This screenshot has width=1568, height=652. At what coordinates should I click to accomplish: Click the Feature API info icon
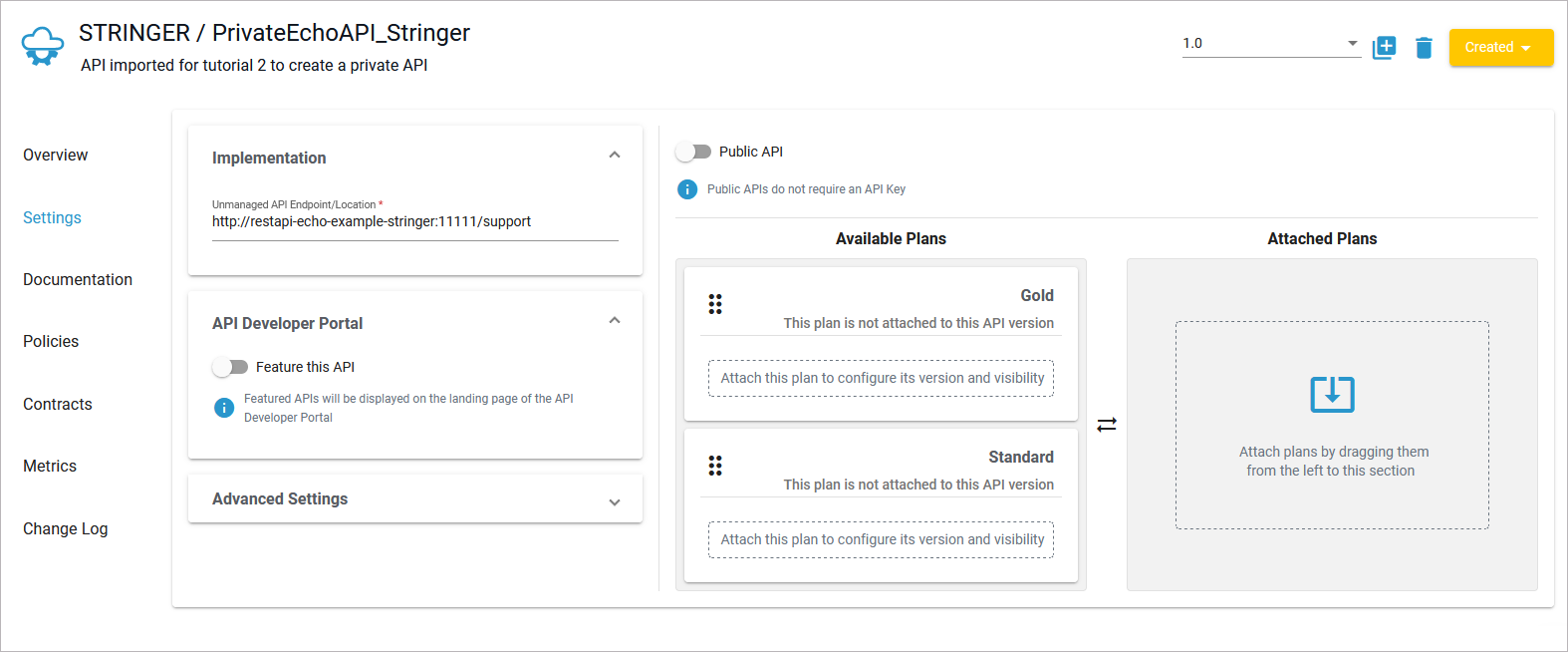(224, 408)
